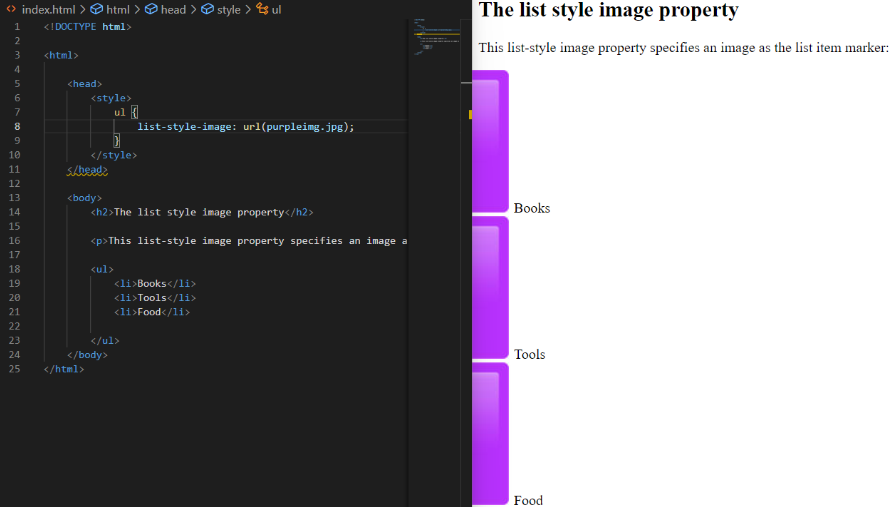Click the cube icon before html breadcrumb
This screenshot has width=893, height=507.
(x=97, y=9)
